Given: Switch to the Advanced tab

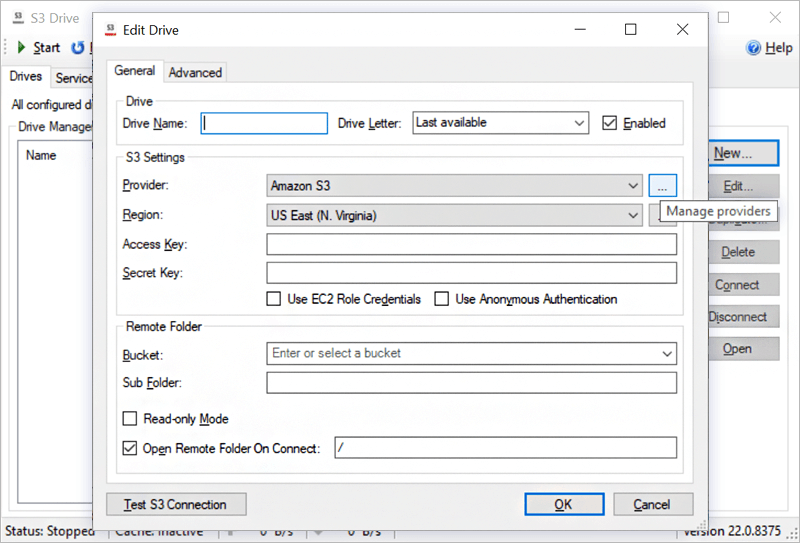Looking at the screenshot, I should tap(195, 72).
